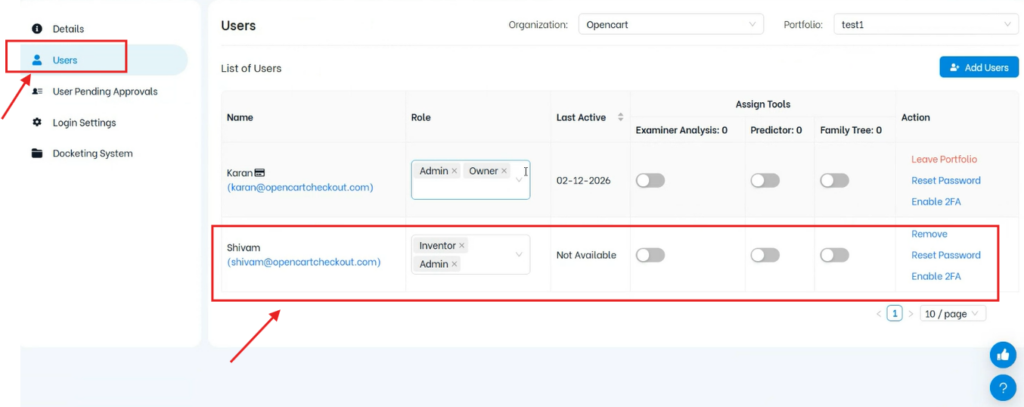Remove the Admin tag from Shivam's role

pyautogui.click(x=454, y=264)
